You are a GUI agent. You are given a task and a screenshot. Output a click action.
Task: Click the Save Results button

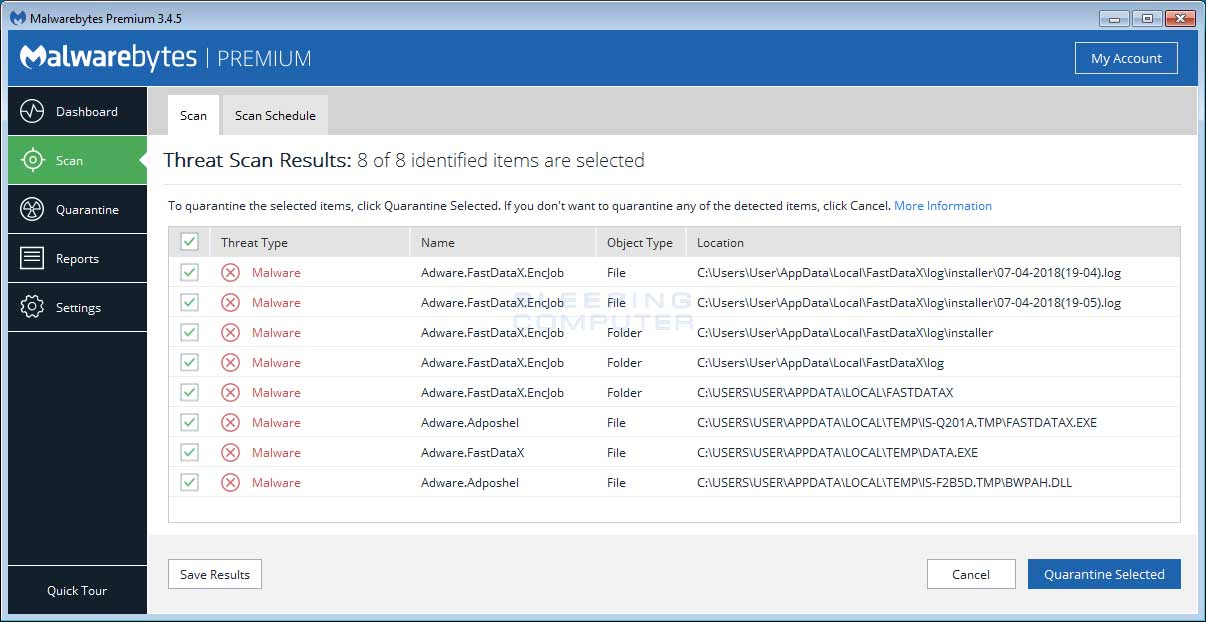click(x=215, y=574)
